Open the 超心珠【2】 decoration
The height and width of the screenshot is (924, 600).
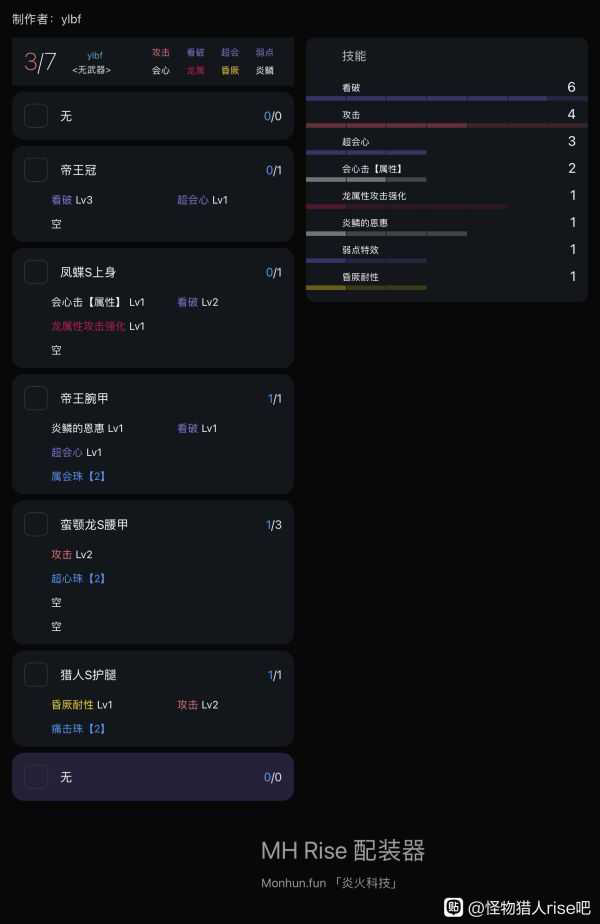tap(78, 578)
